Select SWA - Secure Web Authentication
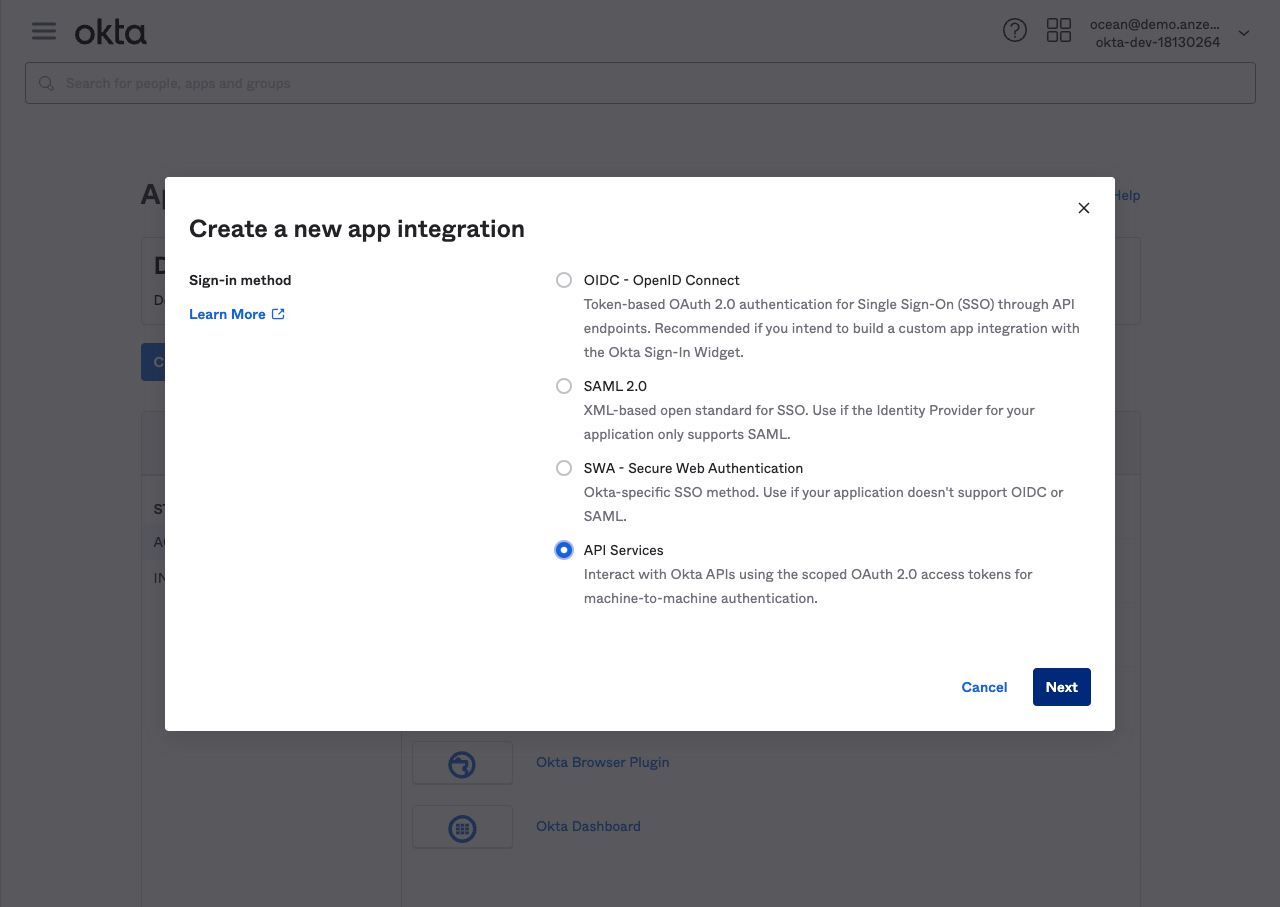This screenshot has height=907, width=1280. pos(564,468)
